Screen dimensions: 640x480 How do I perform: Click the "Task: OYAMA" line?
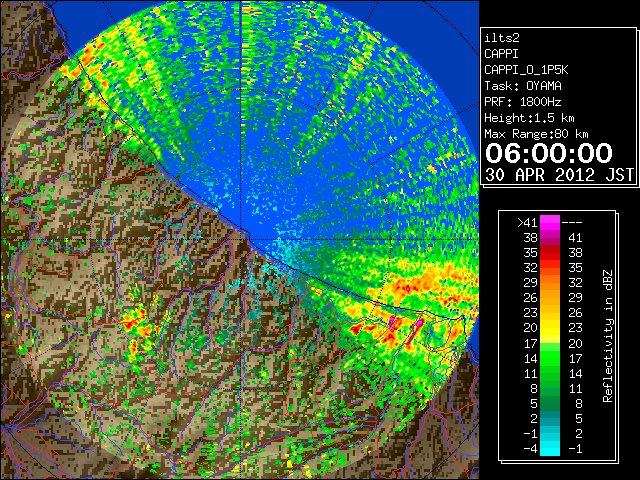522,86
